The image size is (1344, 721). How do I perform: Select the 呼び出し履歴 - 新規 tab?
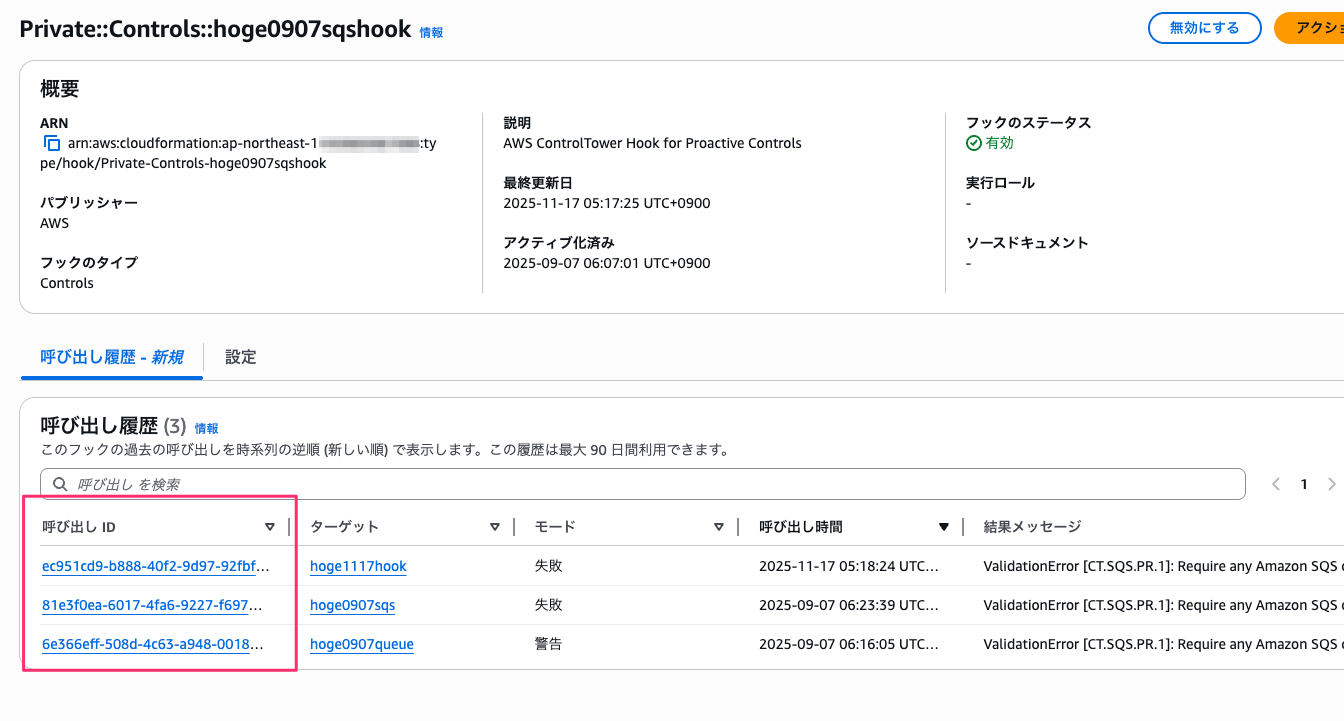[111, 357]
